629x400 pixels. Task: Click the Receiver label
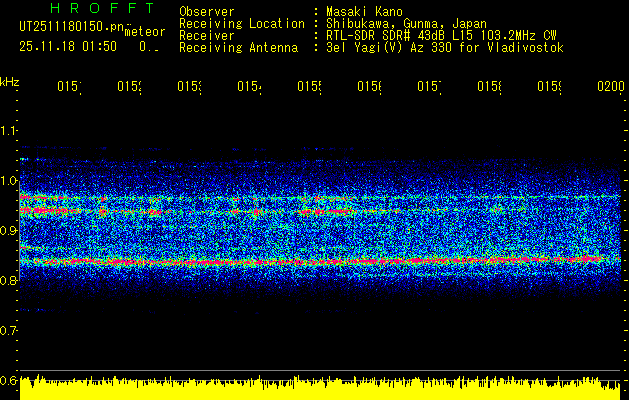pyautogui.click(x=207, y=36)
